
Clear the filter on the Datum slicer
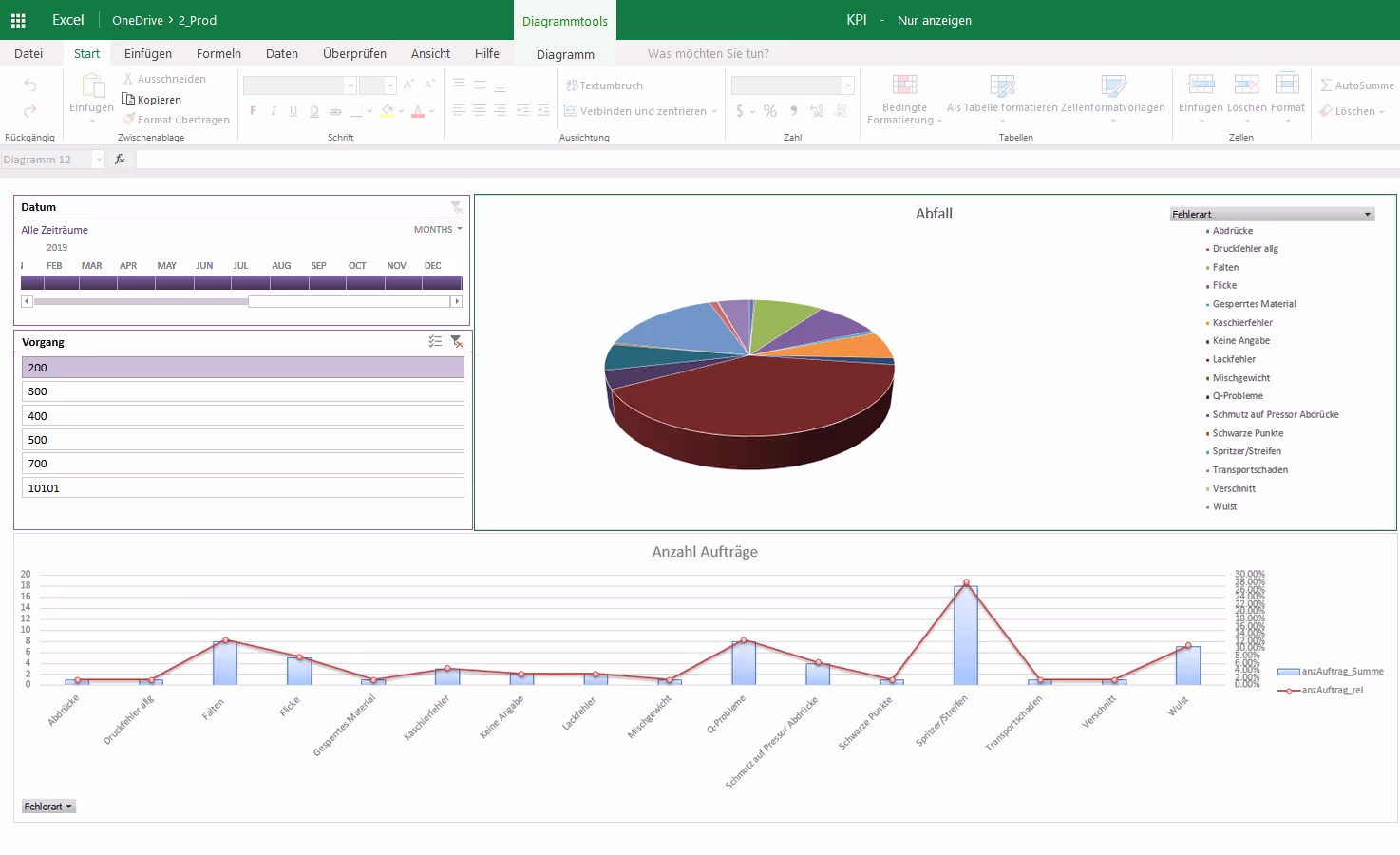(x=455, y=207)
